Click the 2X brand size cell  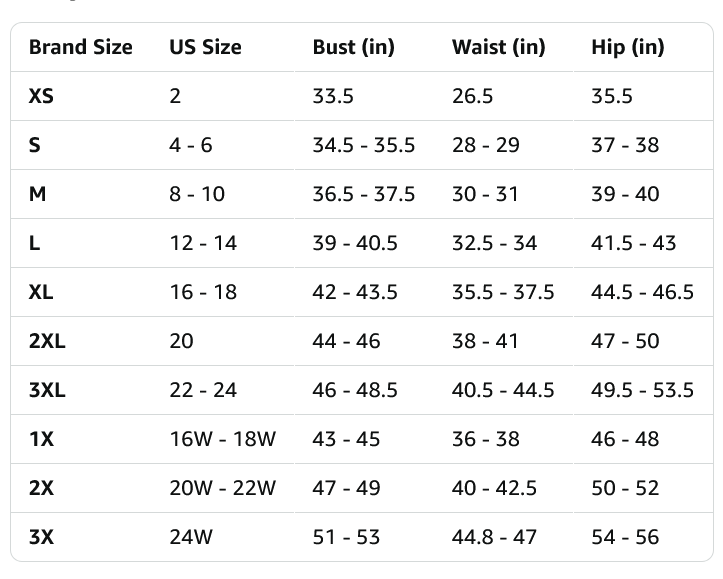[41, 488]
